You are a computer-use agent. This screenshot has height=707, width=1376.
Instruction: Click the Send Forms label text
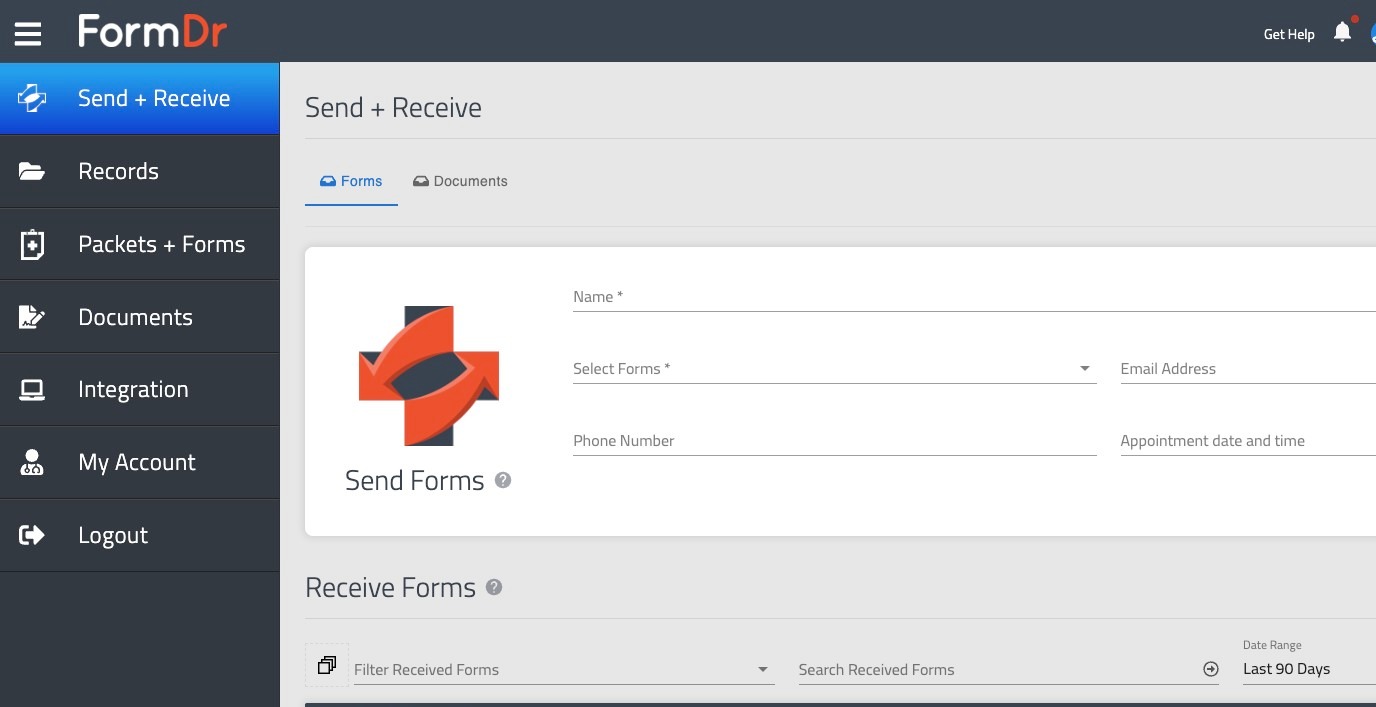click(414, 481)
